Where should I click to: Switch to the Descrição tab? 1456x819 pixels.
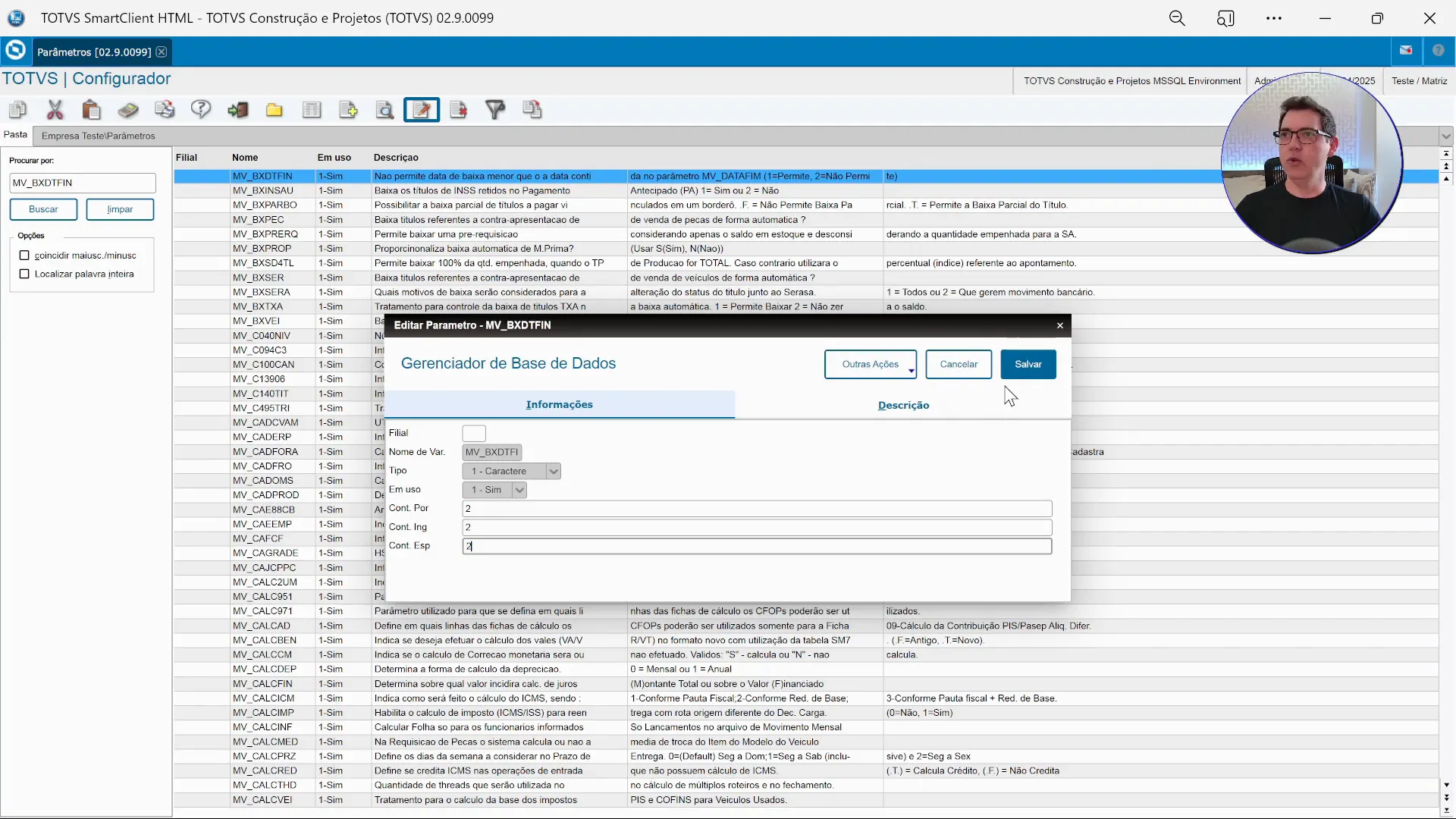903,405
